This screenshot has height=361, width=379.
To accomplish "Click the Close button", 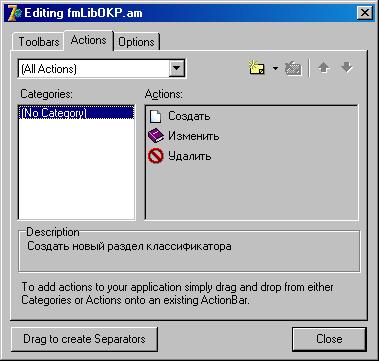I will 329,339.
